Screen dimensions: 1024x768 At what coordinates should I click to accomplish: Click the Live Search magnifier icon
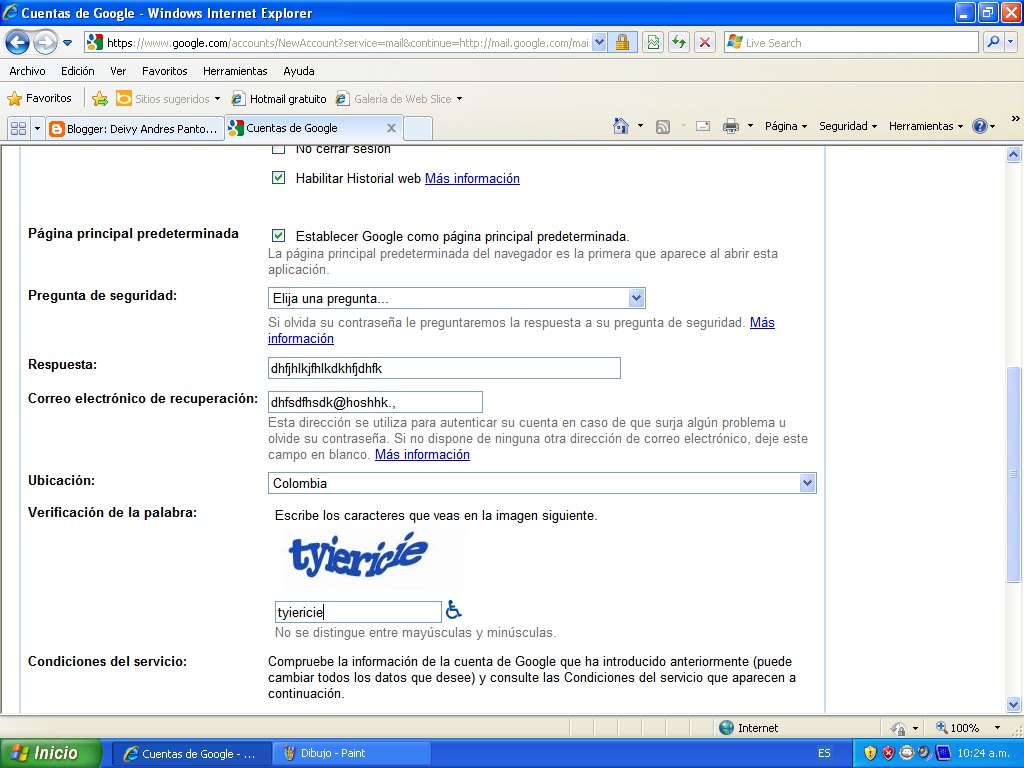pyautogui.click(x=993, y=42)
